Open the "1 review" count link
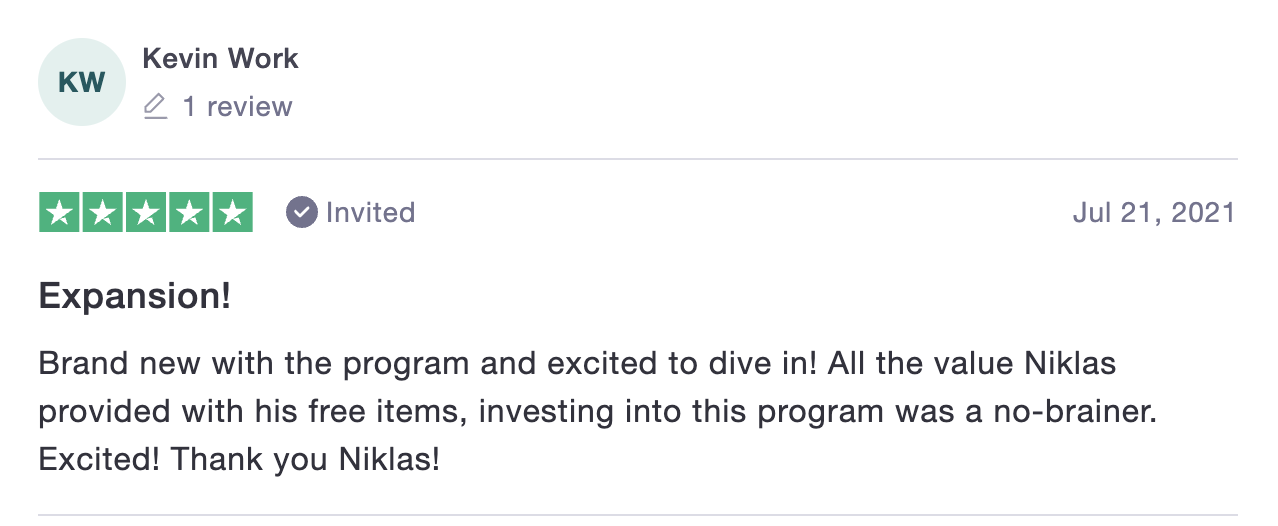Viewport: 1278px width, 526px height. (237, 107)
